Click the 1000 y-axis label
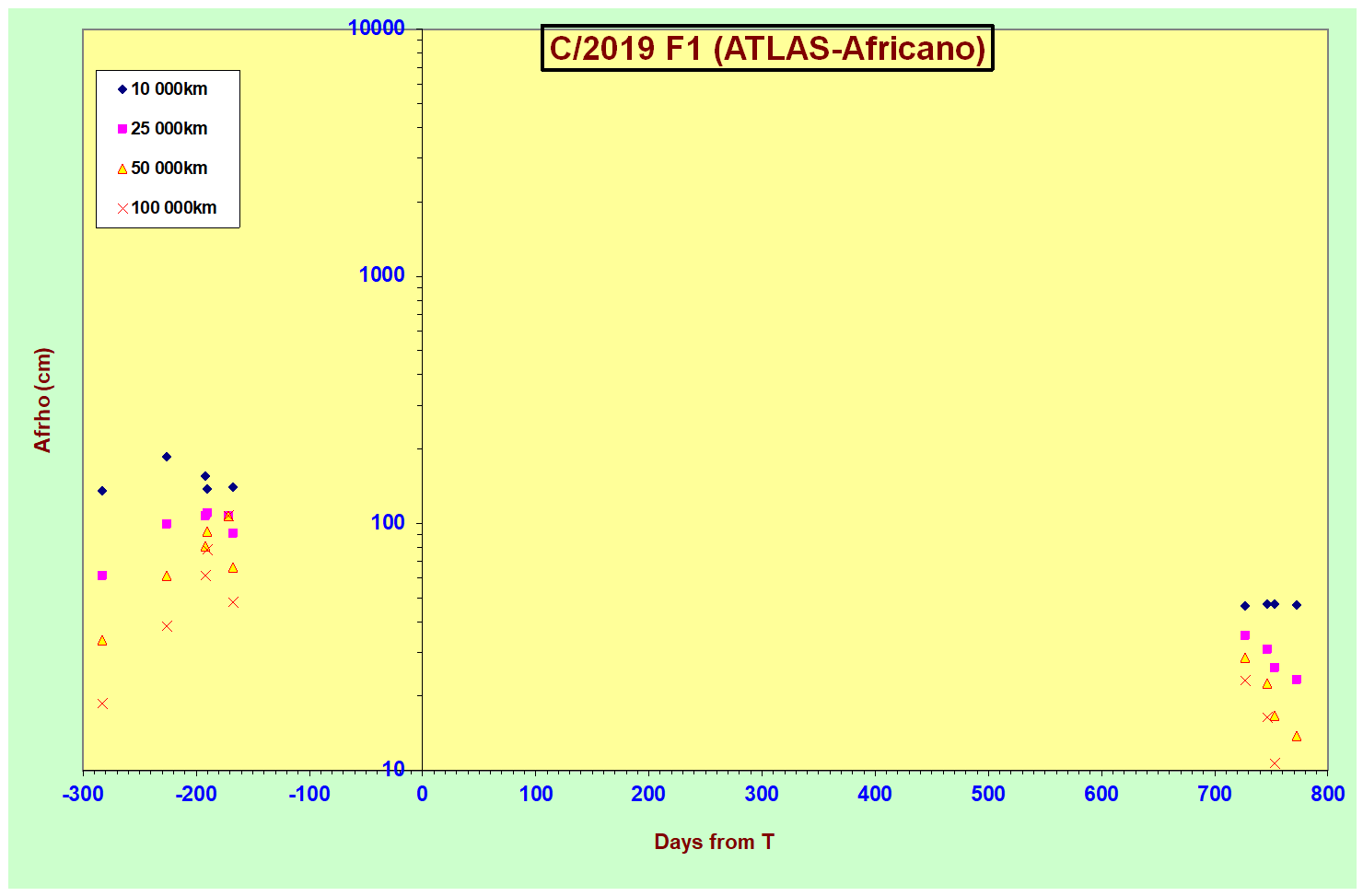Viewport: 1363px width, 896px height. tap(382, 274)
